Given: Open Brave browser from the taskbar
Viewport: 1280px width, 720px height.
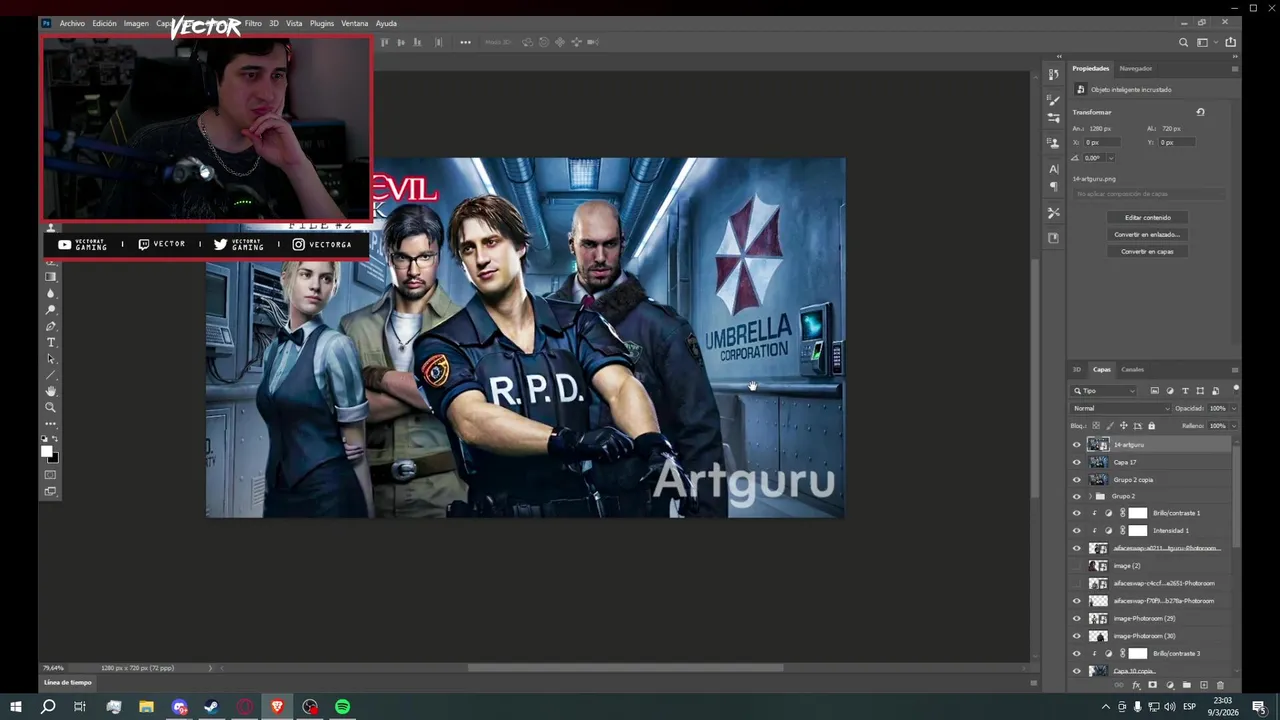Looking at the screenshot, I should coord(277,707).
